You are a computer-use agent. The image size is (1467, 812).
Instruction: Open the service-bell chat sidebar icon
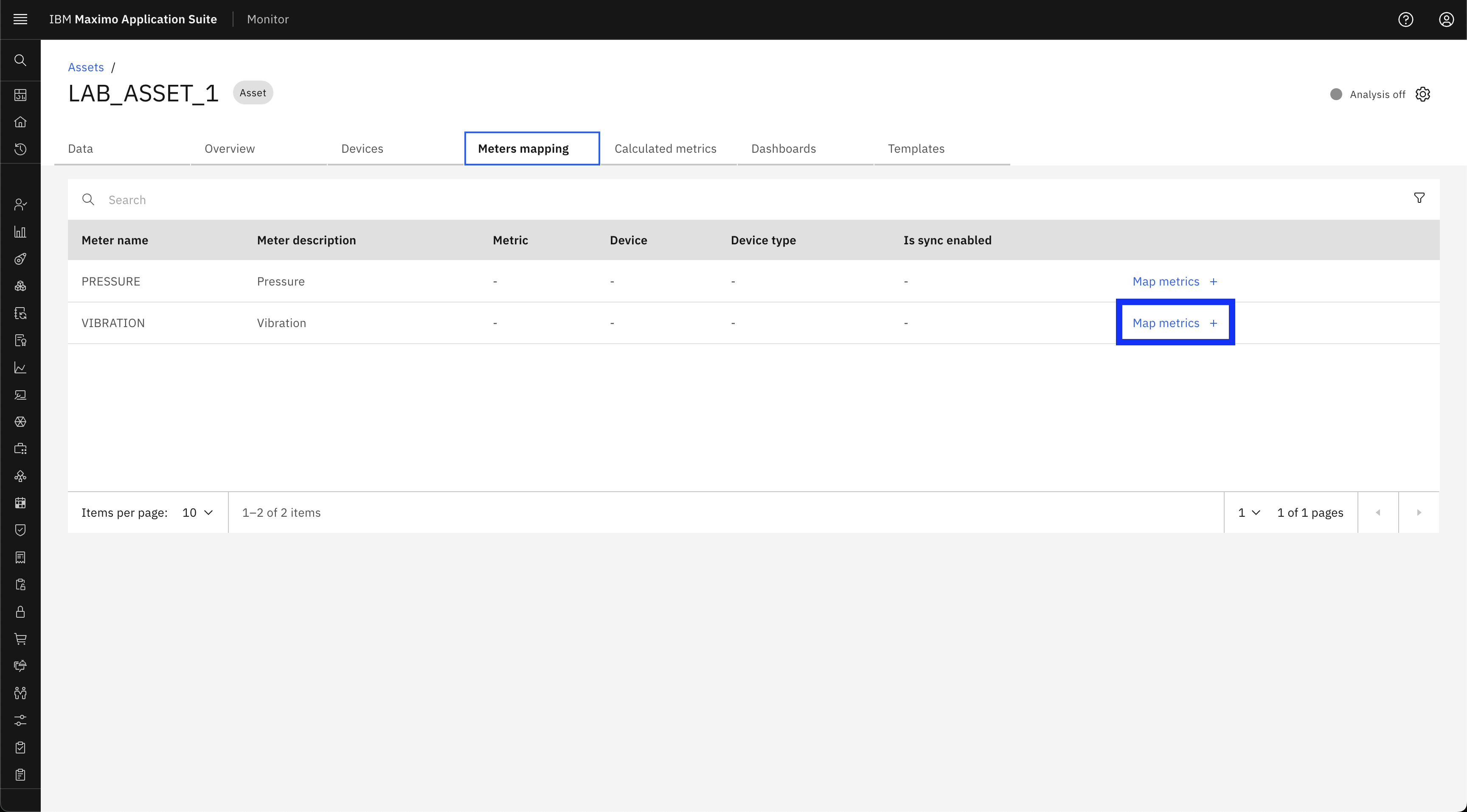tap(20, 666)
